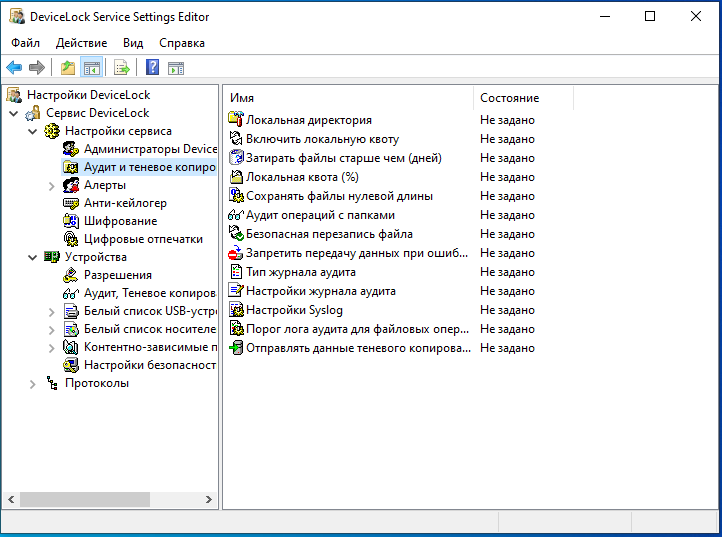722x537 pixels.
Task: Select the Настройки DeviceLock root node
Action: click(x=88, y=95)
